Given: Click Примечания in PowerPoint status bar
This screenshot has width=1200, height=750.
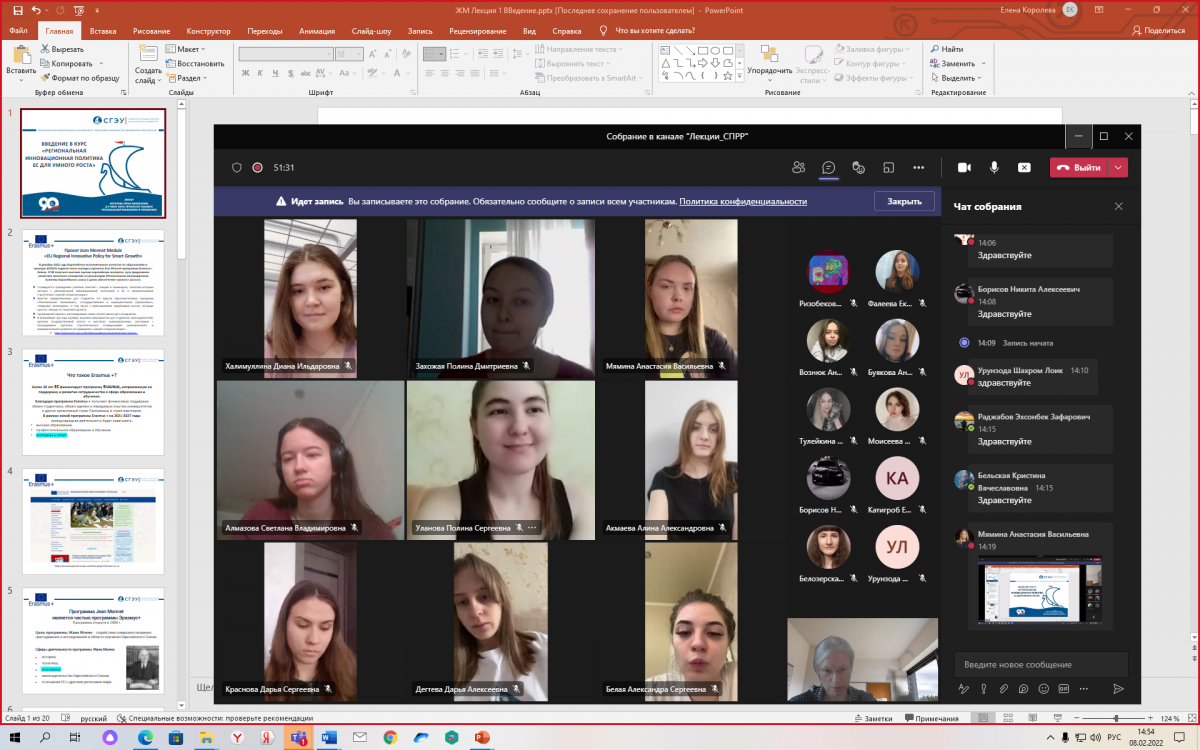Looking at the screenshot, I should tap(930, 718).
